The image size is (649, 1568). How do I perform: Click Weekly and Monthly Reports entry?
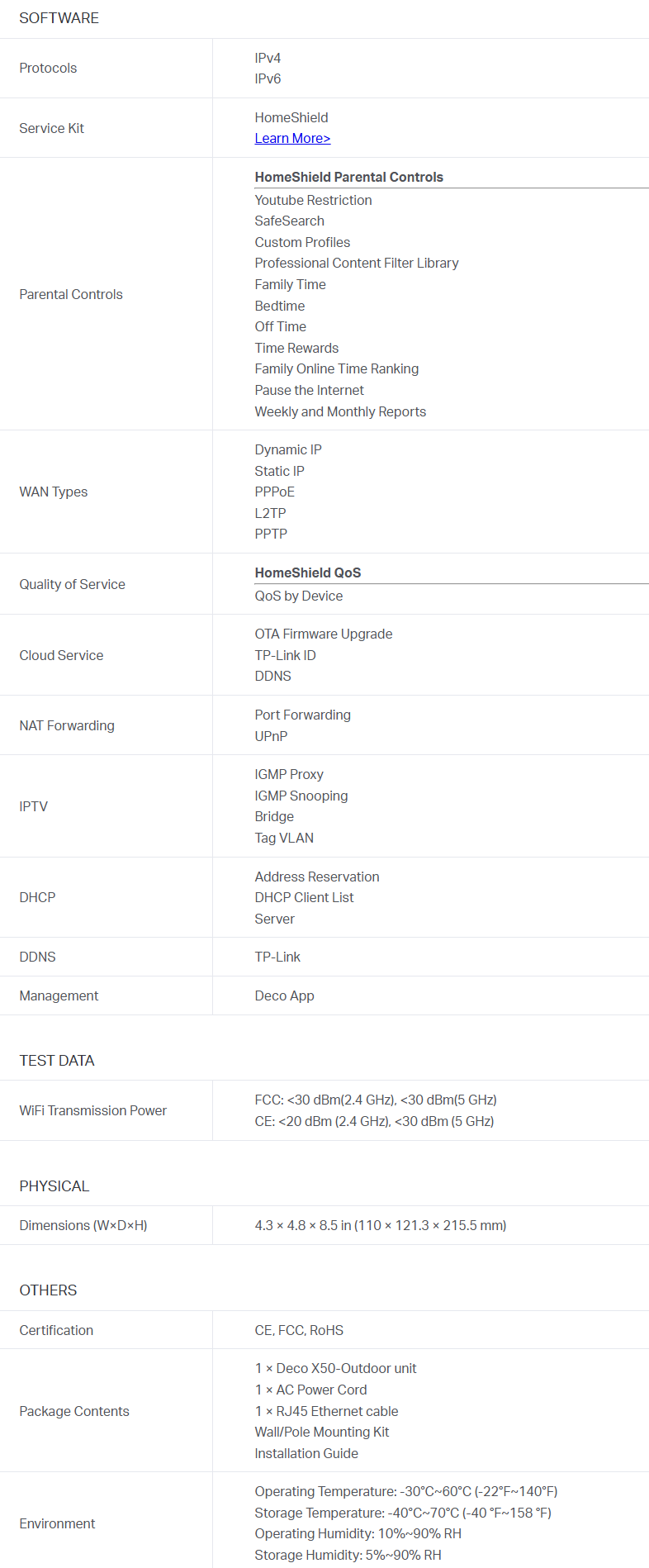tap(340, 411)
